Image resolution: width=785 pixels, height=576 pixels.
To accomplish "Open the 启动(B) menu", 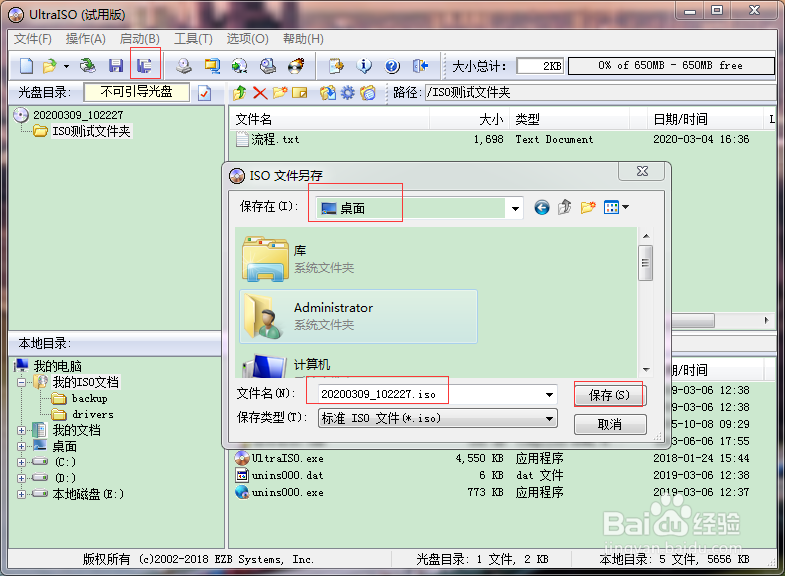I will tap(140, 39).
